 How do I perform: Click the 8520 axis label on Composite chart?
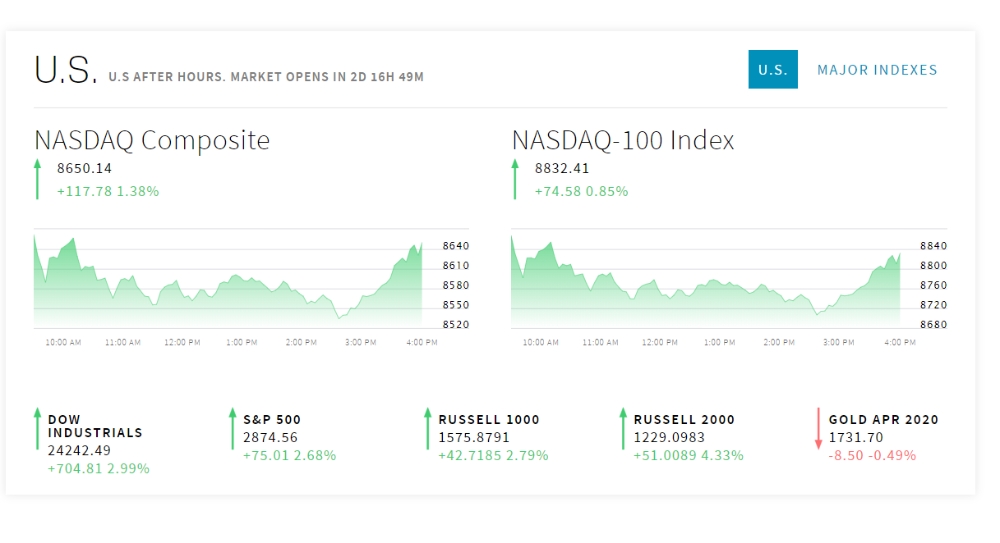pos(456,325)
